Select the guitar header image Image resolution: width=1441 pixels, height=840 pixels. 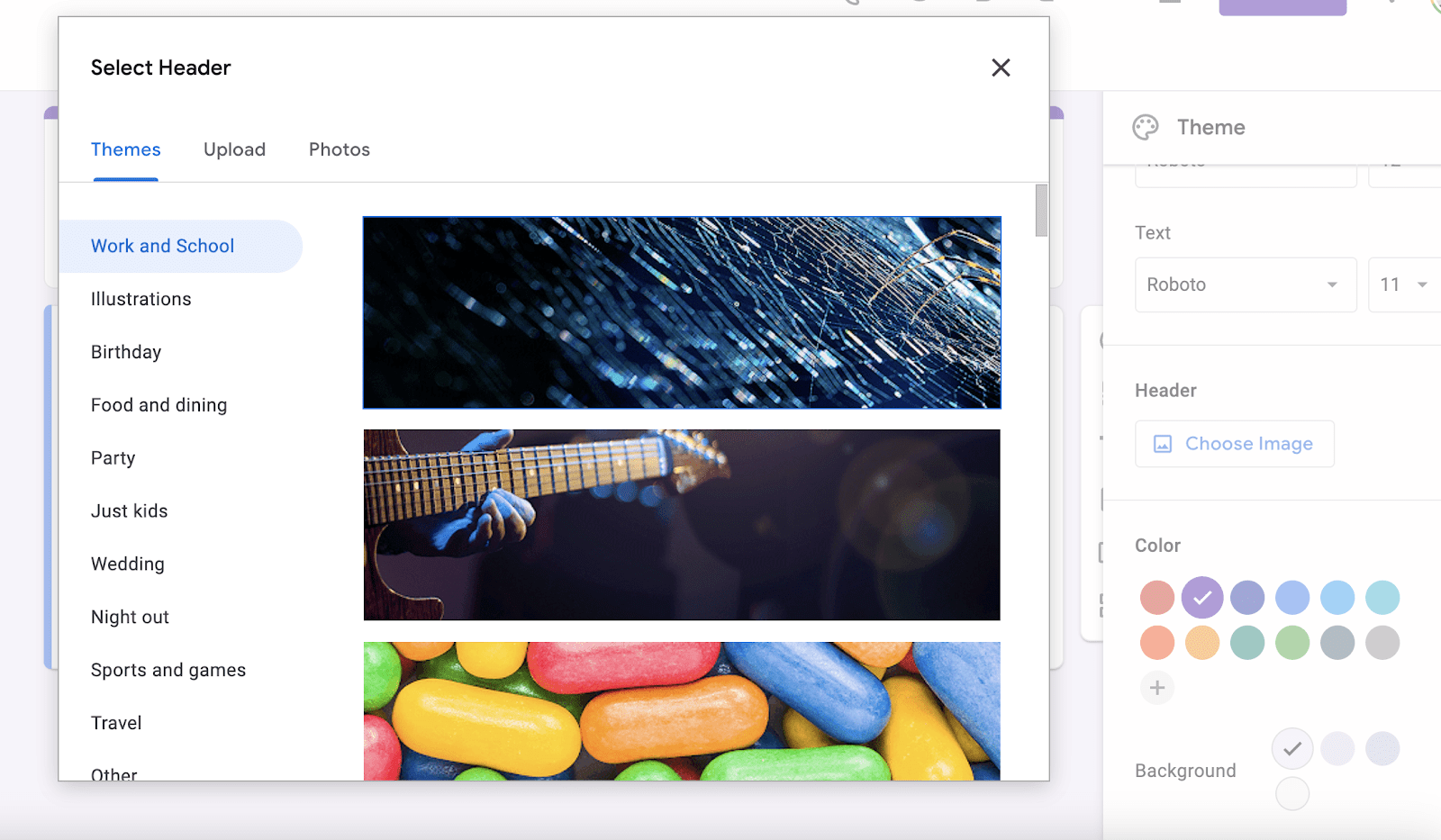click(681, 525)
